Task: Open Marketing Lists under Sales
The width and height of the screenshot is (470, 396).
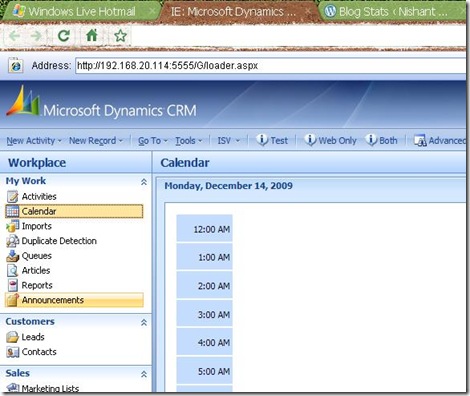Action: (50, 388)
